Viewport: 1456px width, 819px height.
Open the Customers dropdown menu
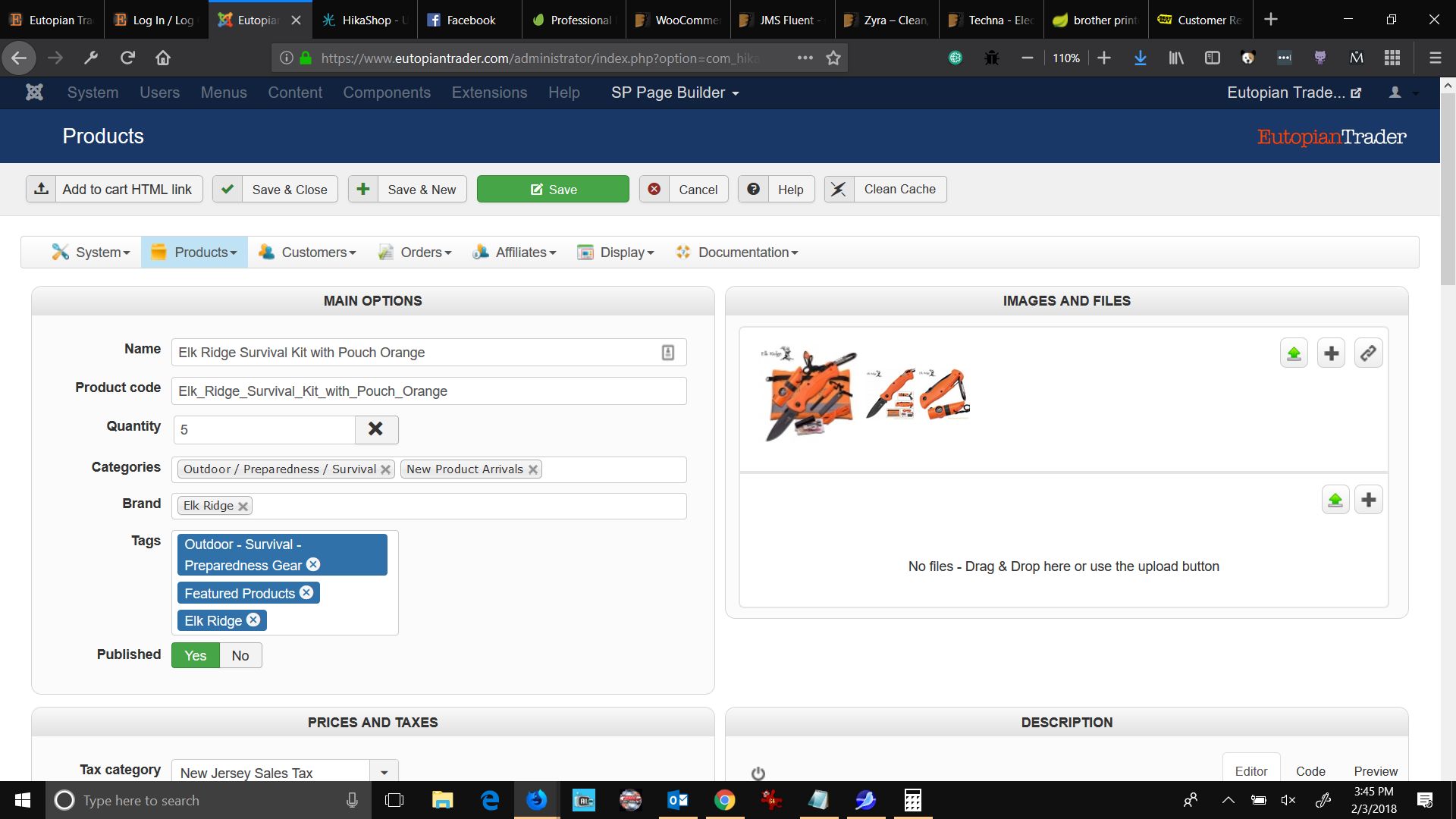(307, 253)
